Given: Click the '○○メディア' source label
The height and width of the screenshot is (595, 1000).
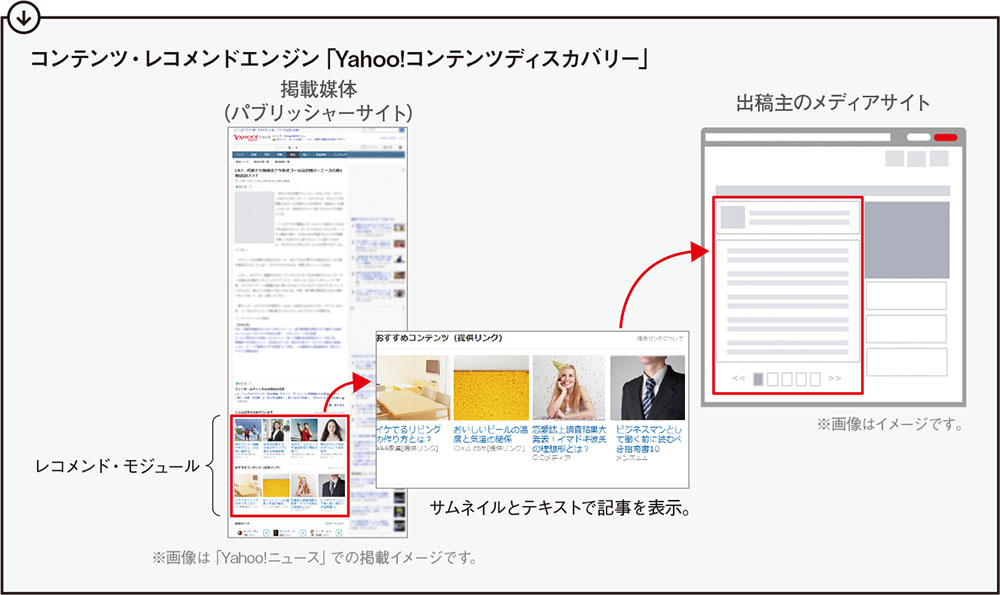Looking at the screenshot, I should (552, 458).
